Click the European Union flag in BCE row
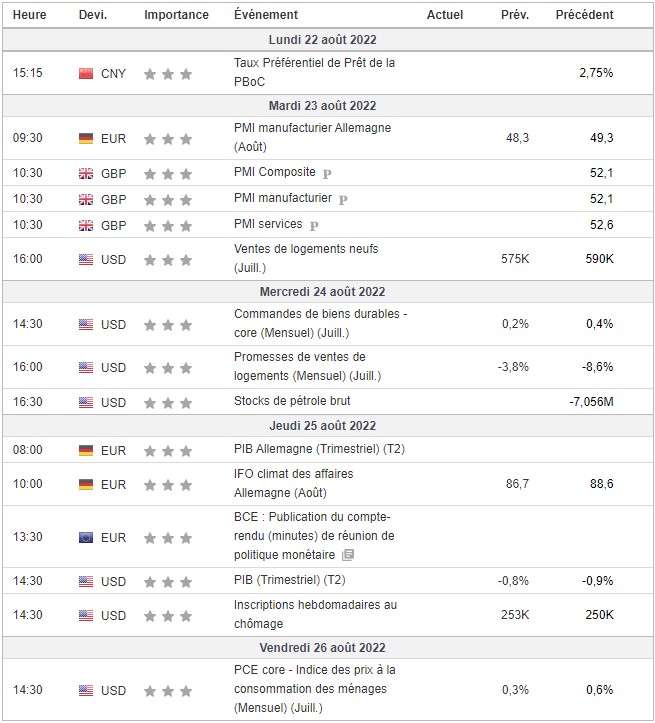This screenshot has height=723, width=655. coord(86,537)
